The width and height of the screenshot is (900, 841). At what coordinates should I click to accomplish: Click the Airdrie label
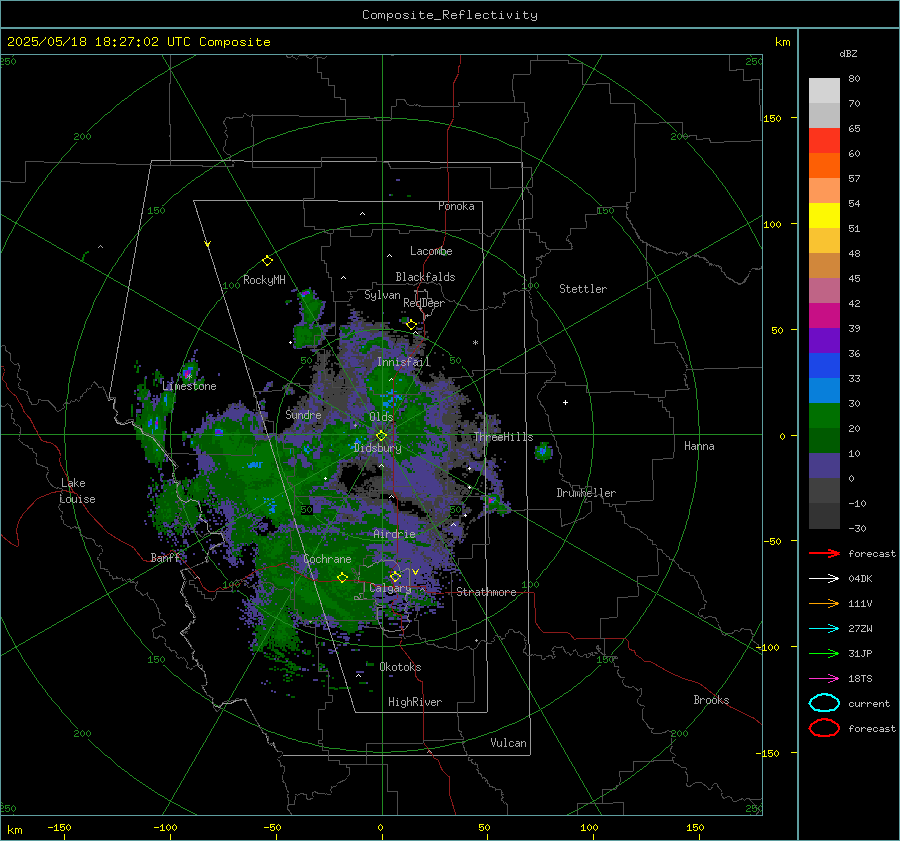[x=394, y=534]
